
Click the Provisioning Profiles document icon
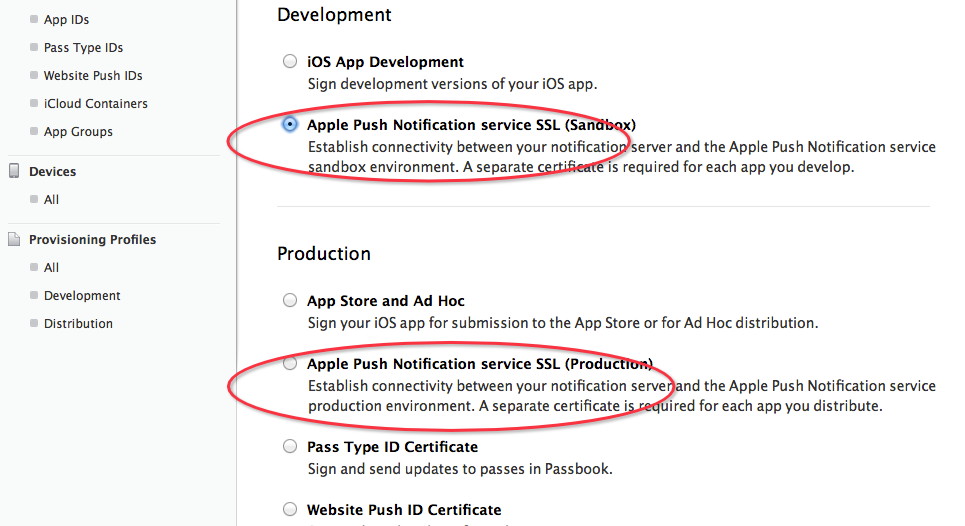coord(14,239)
